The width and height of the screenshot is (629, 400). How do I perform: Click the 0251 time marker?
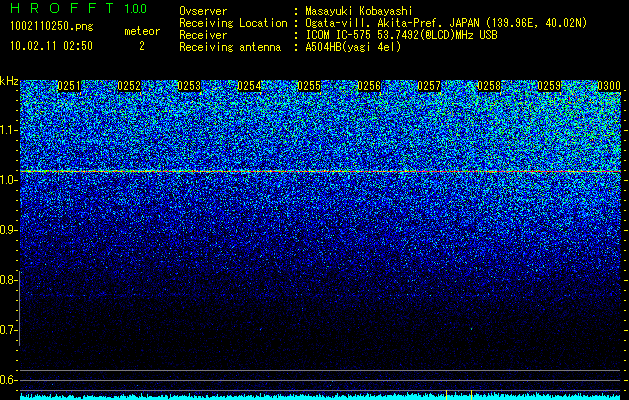coord(69,86)
